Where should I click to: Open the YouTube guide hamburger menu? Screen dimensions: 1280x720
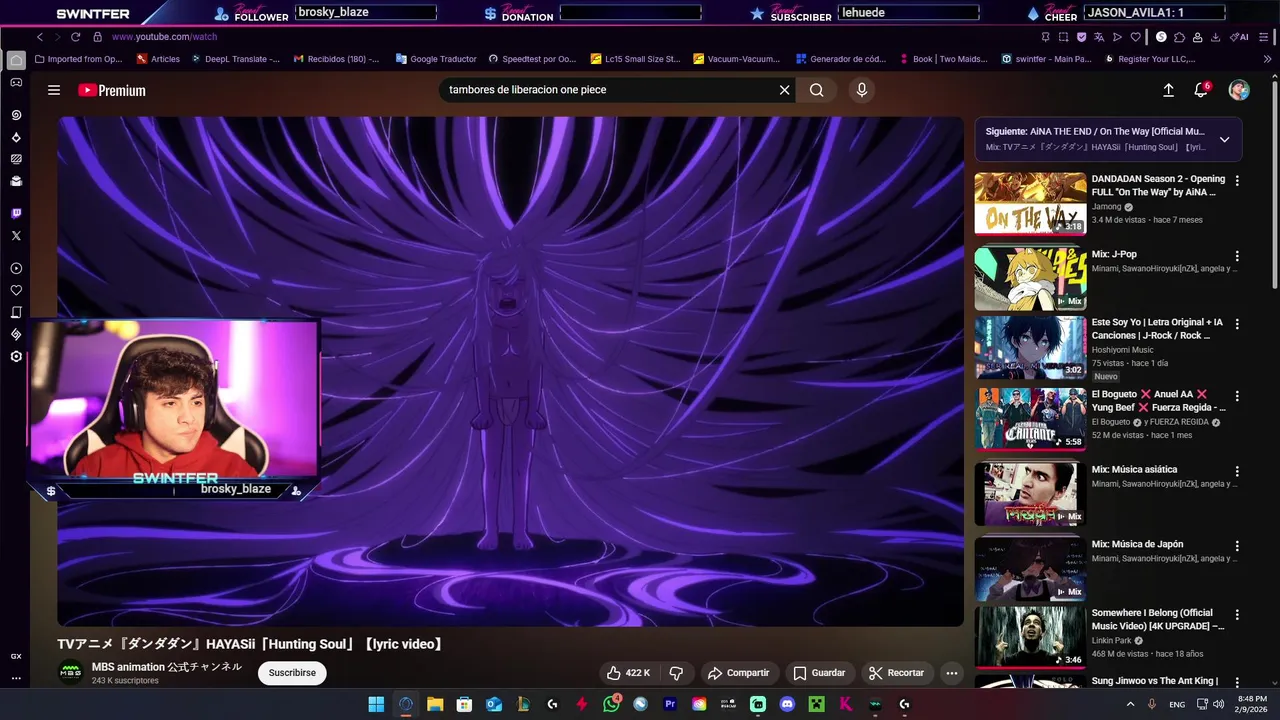(x=54, y=90)
